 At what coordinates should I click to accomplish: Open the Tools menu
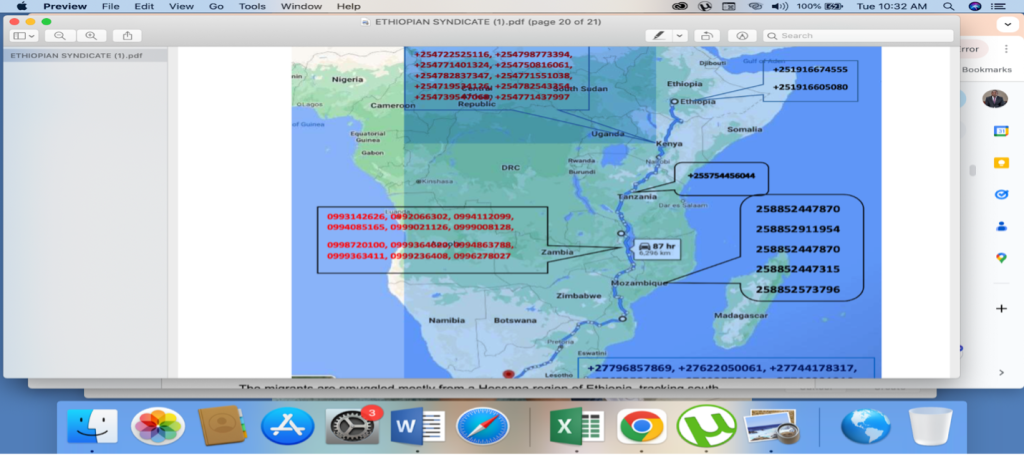252,6
